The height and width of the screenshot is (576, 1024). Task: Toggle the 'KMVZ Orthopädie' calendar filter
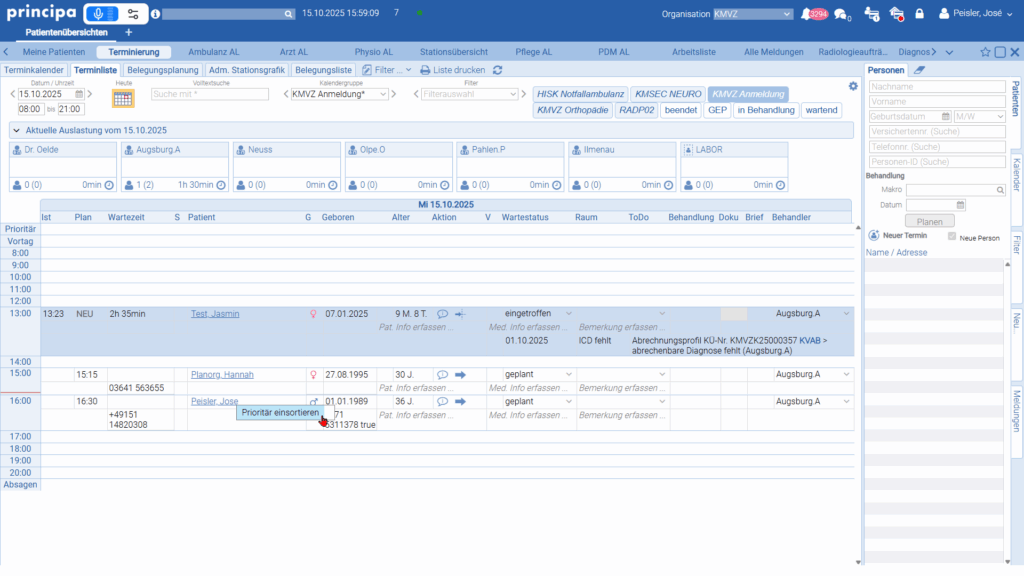click(571, 110)
